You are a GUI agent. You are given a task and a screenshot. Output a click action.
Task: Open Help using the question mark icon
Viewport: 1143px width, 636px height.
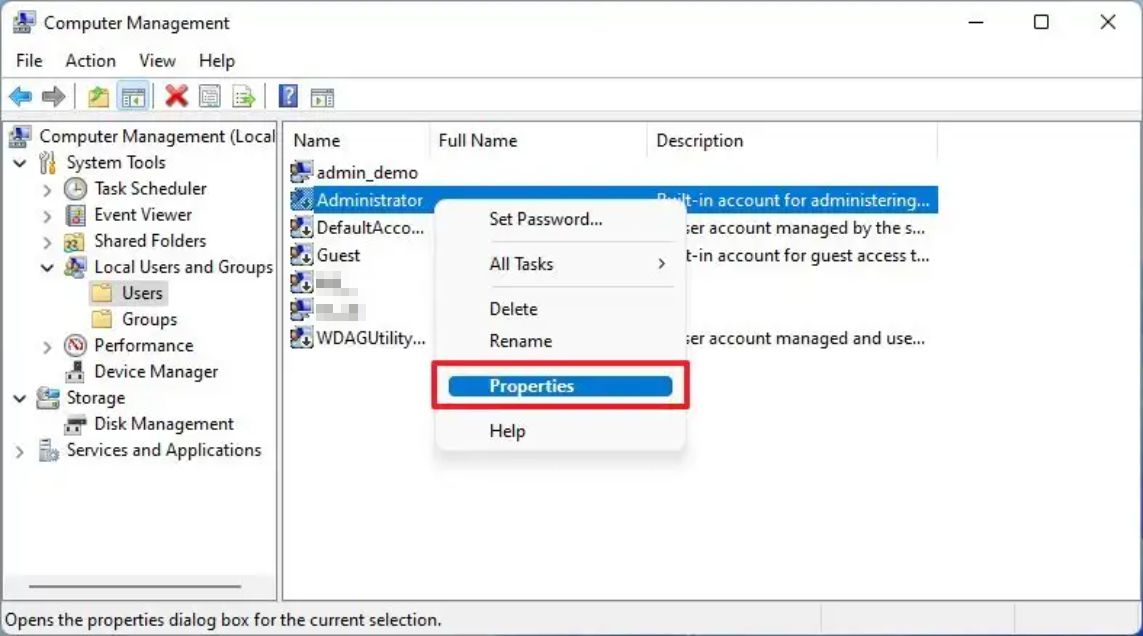[x=288, y=96]
